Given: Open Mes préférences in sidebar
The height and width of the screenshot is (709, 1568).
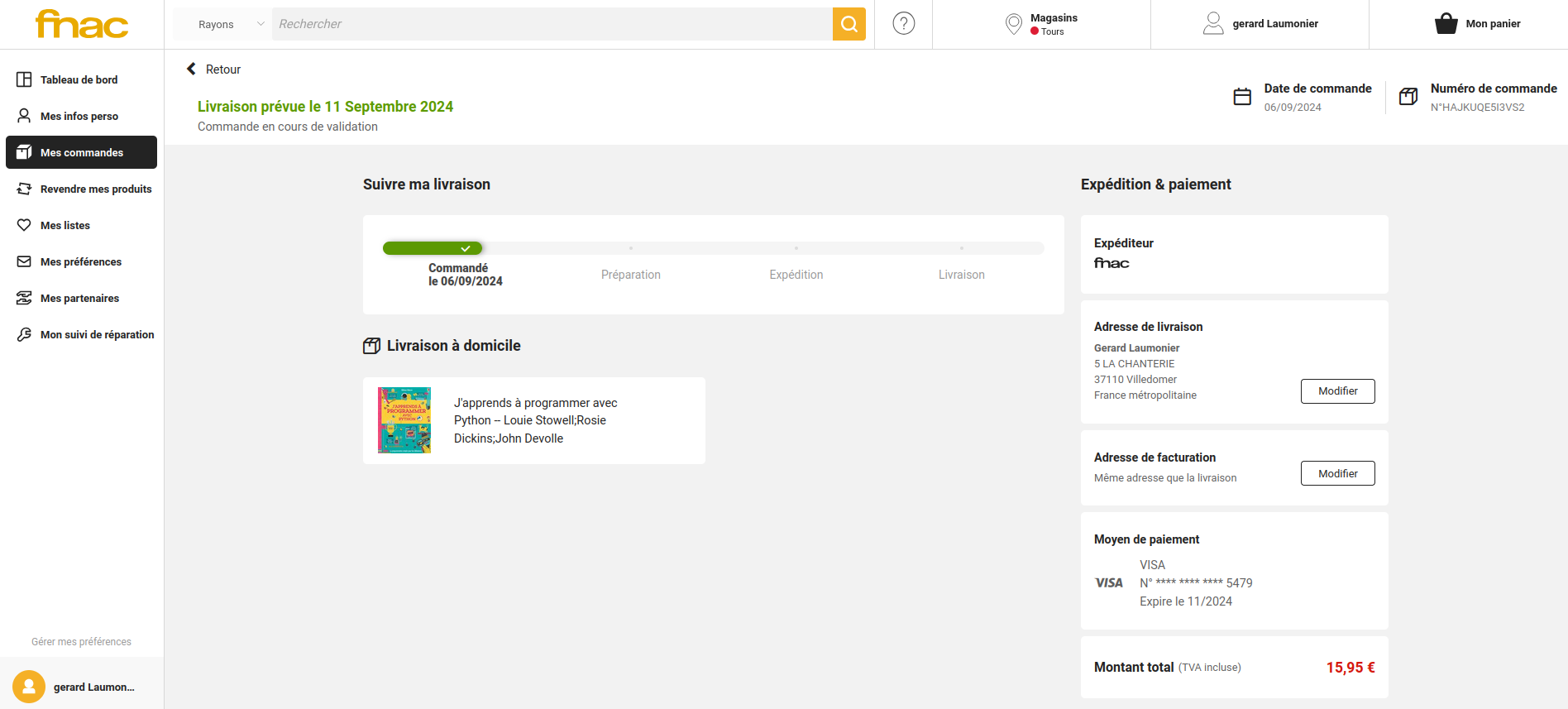Looking at the screenshot, I should 81,262.
